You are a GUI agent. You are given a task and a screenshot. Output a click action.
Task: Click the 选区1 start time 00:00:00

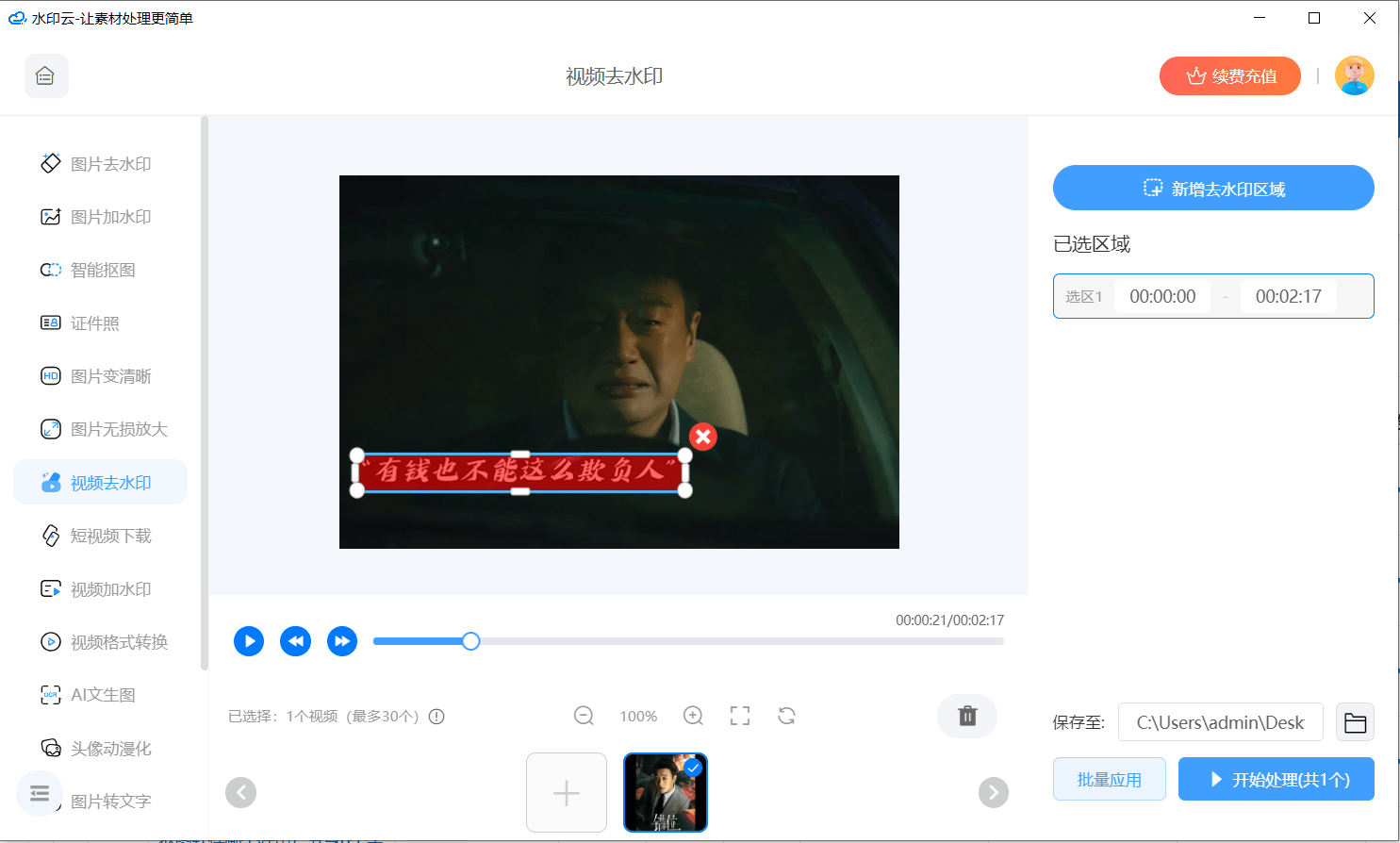tap(1162, 296)
